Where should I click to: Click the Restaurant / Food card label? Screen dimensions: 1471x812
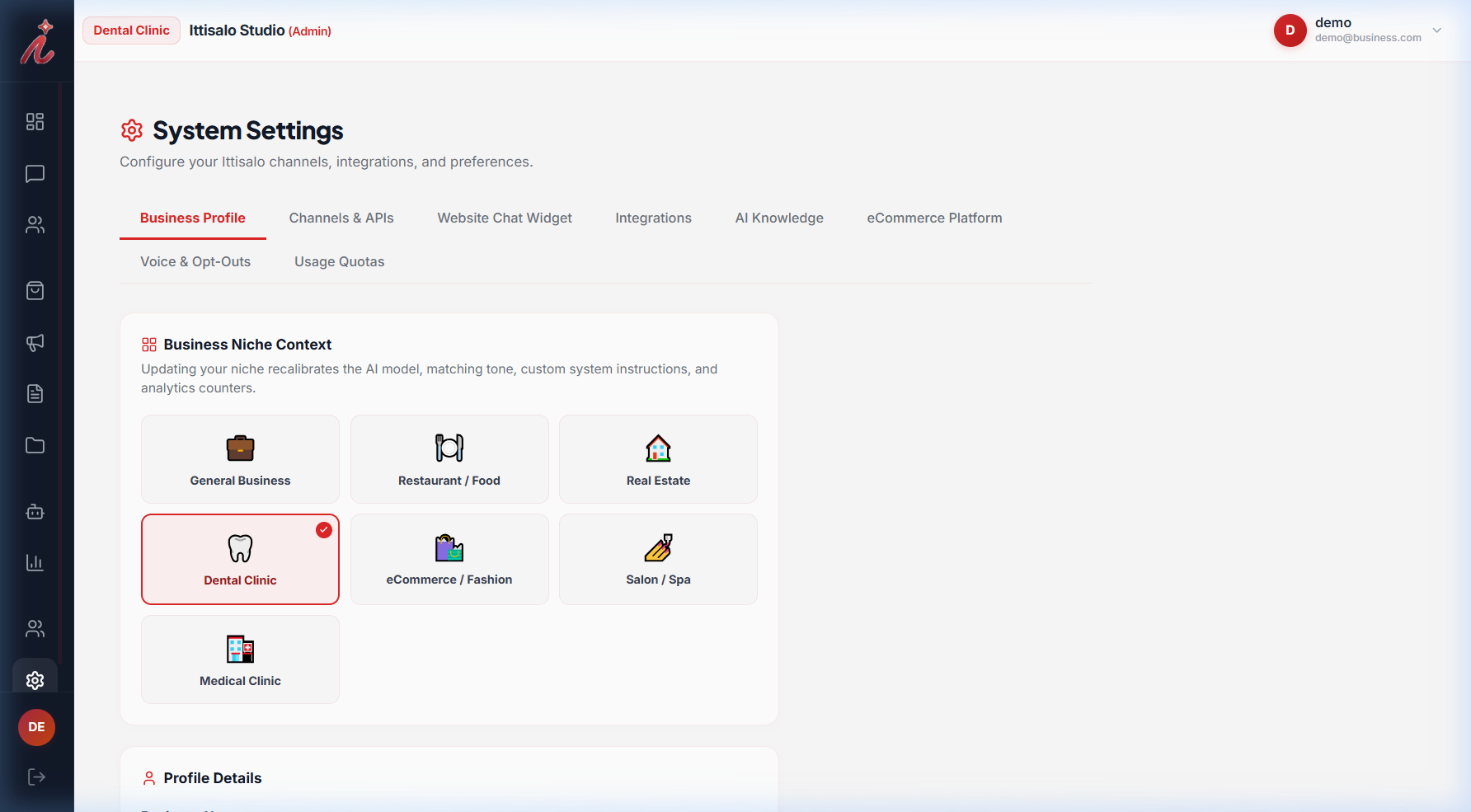[x=449, y=481]
